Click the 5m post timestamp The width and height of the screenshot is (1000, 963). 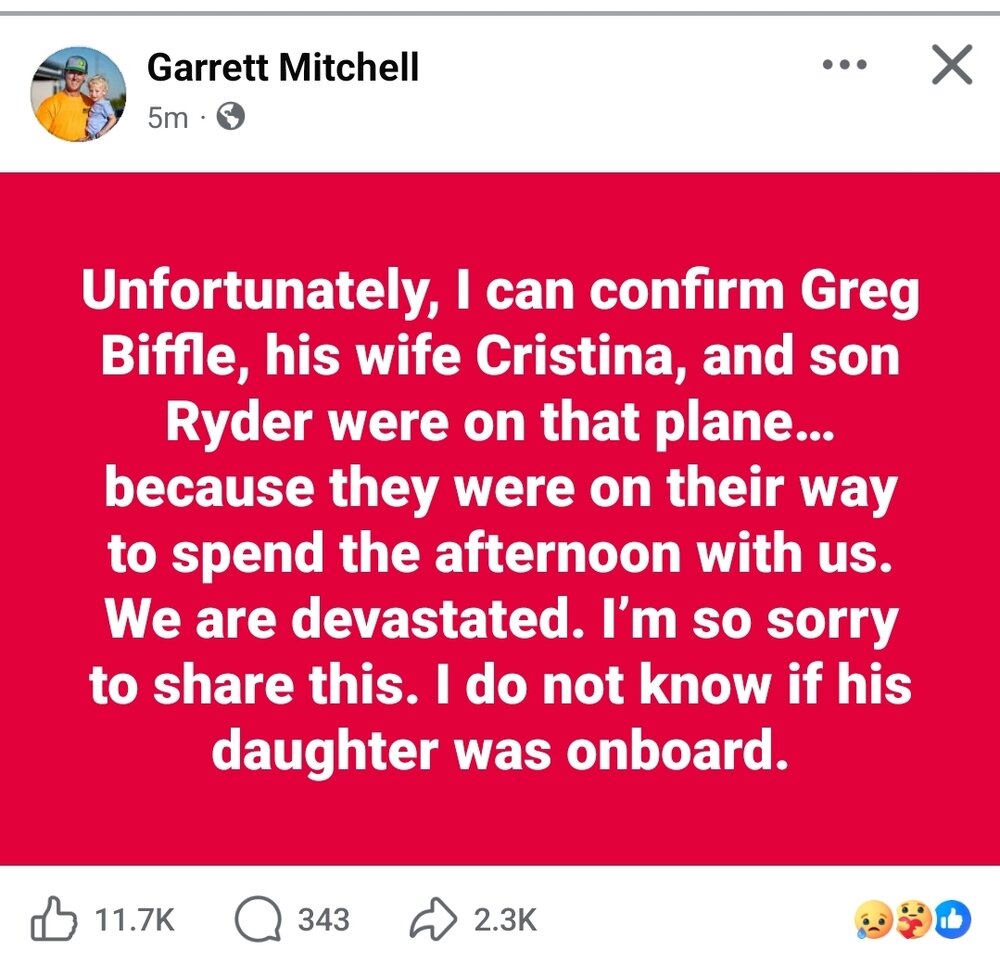[x=167, y=118]
